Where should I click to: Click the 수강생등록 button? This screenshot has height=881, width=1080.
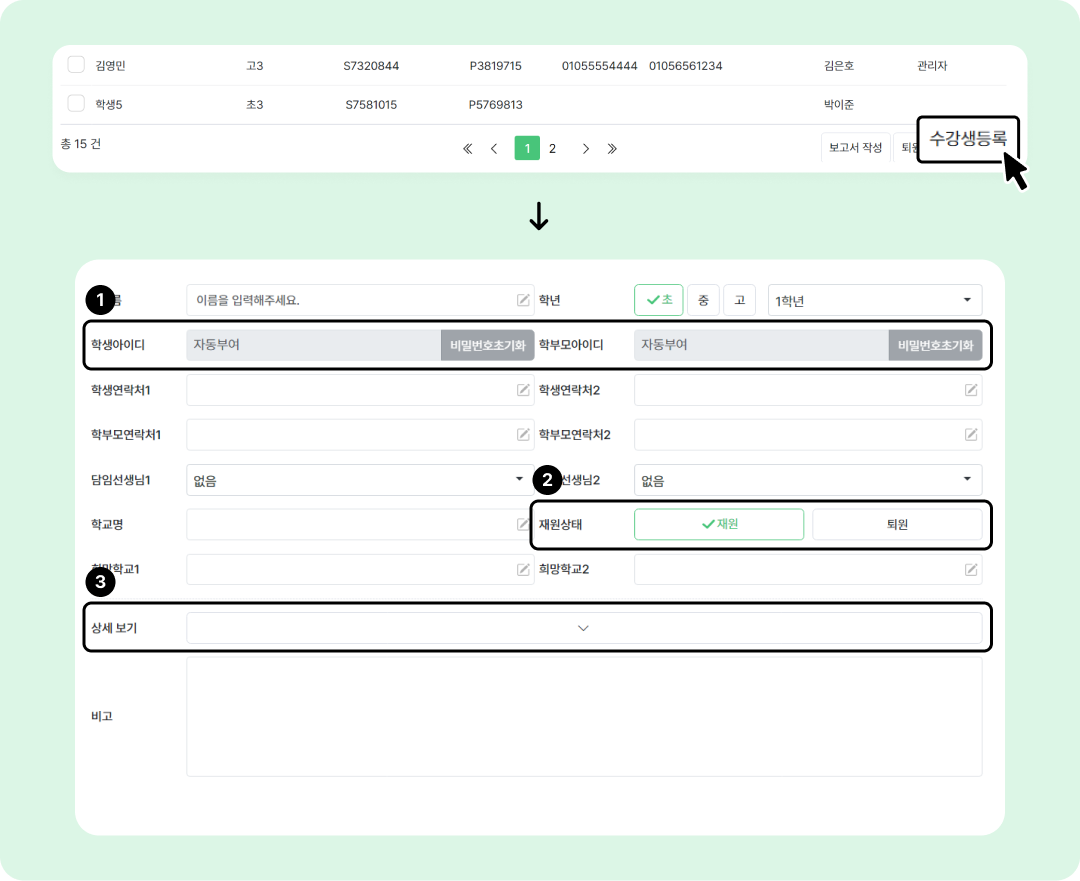[967, 139]
